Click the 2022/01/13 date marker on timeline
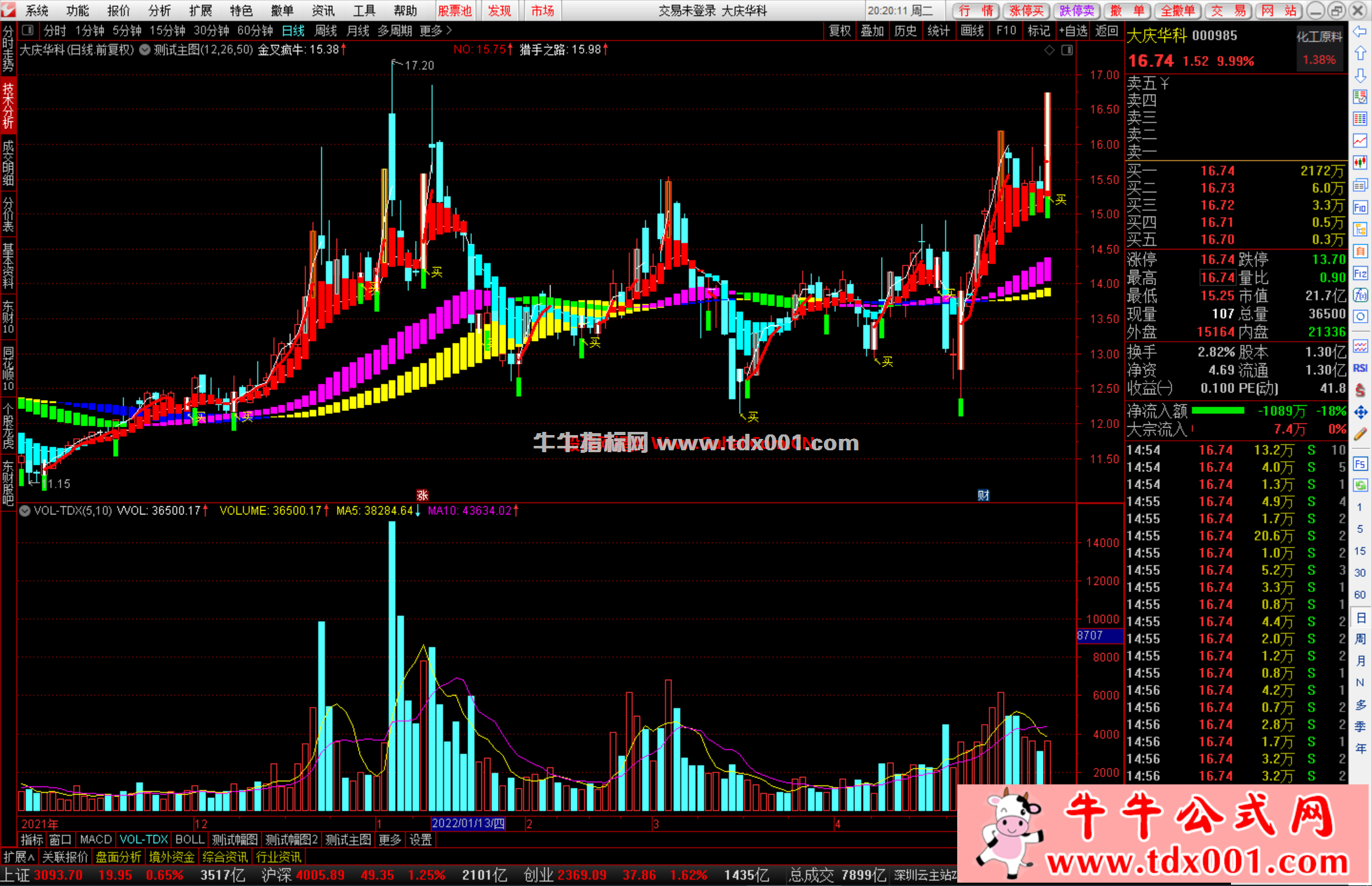 coord(468,824)
